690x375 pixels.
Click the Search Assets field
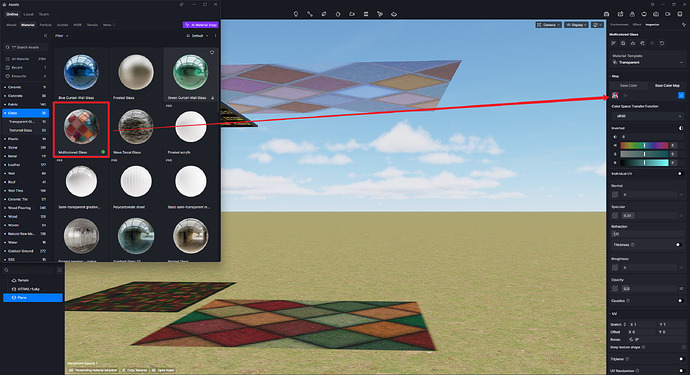tap(26, 47)
